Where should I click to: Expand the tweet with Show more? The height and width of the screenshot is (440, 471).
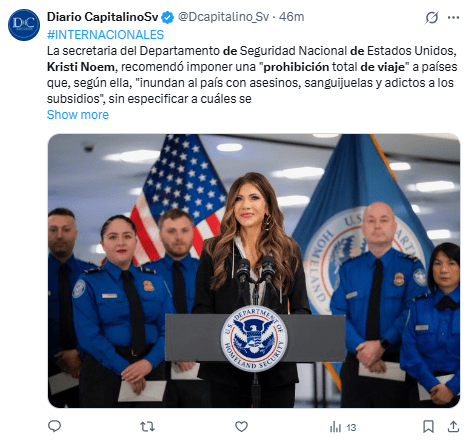click(78, 115)
